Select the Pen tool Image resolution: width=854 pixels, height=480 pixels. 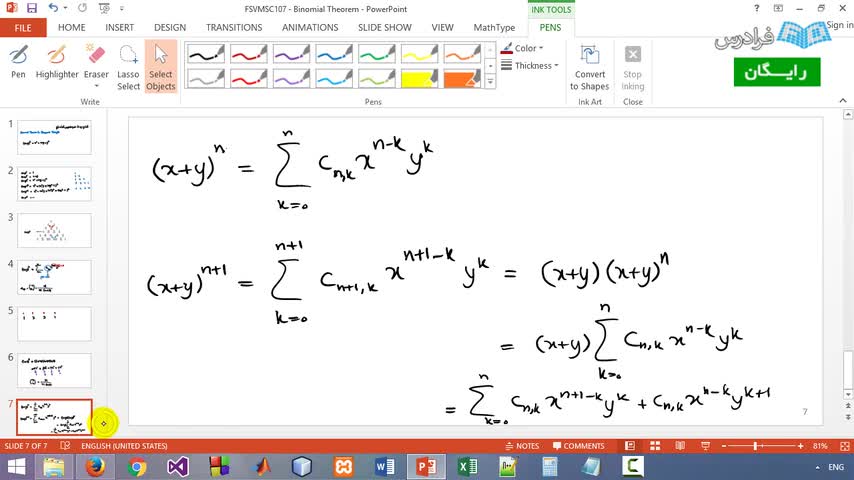19,62
